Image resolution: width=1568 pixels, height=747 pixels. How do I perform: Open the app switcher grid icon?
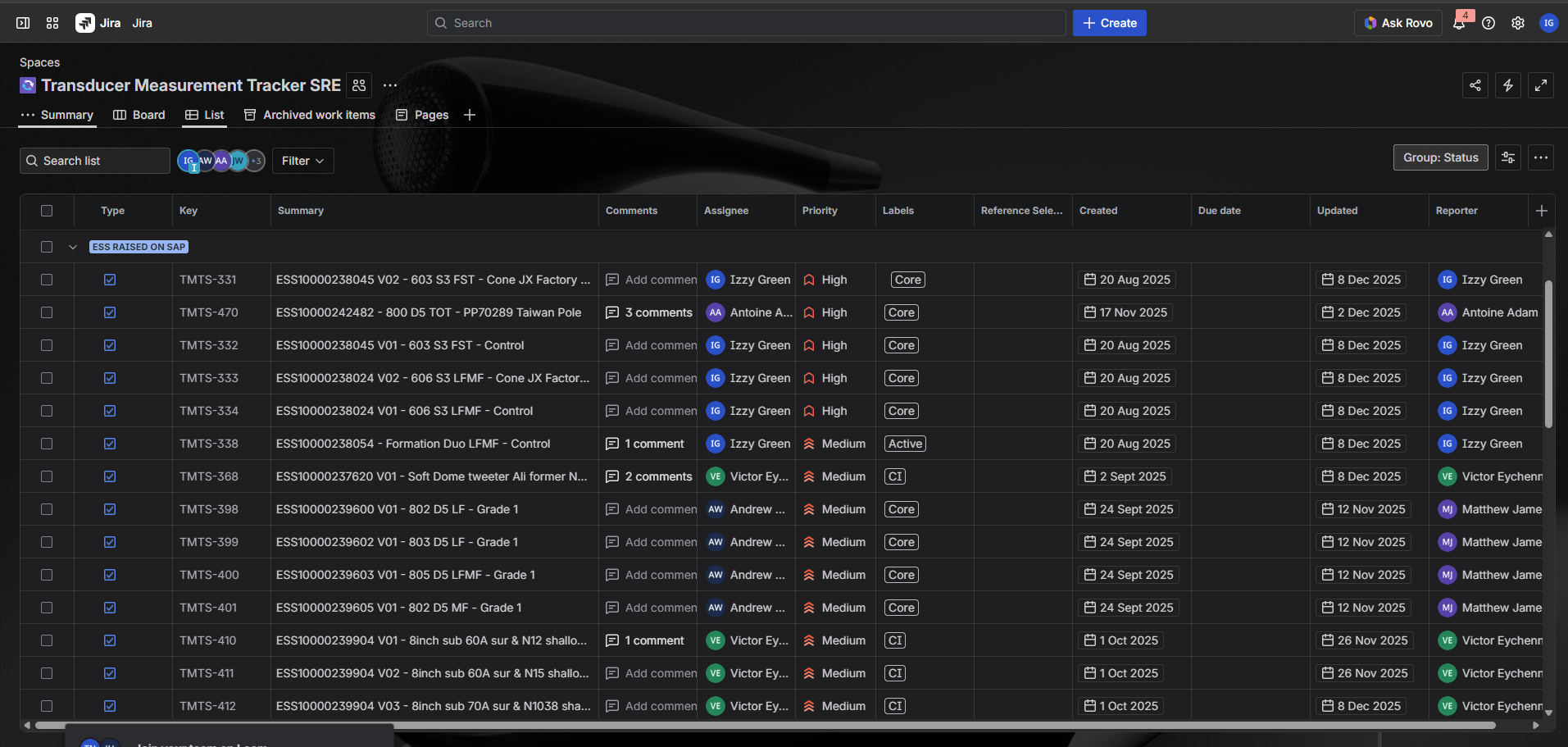pyautogui.click(x=52, y=23)
